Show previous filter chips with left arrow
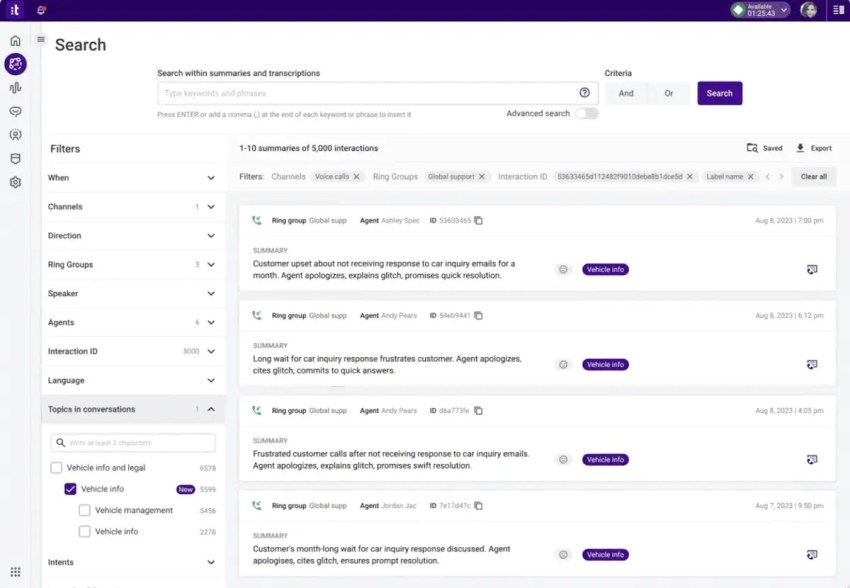The image size is (850, 588). pyautogui.click(x=768, y=177)
